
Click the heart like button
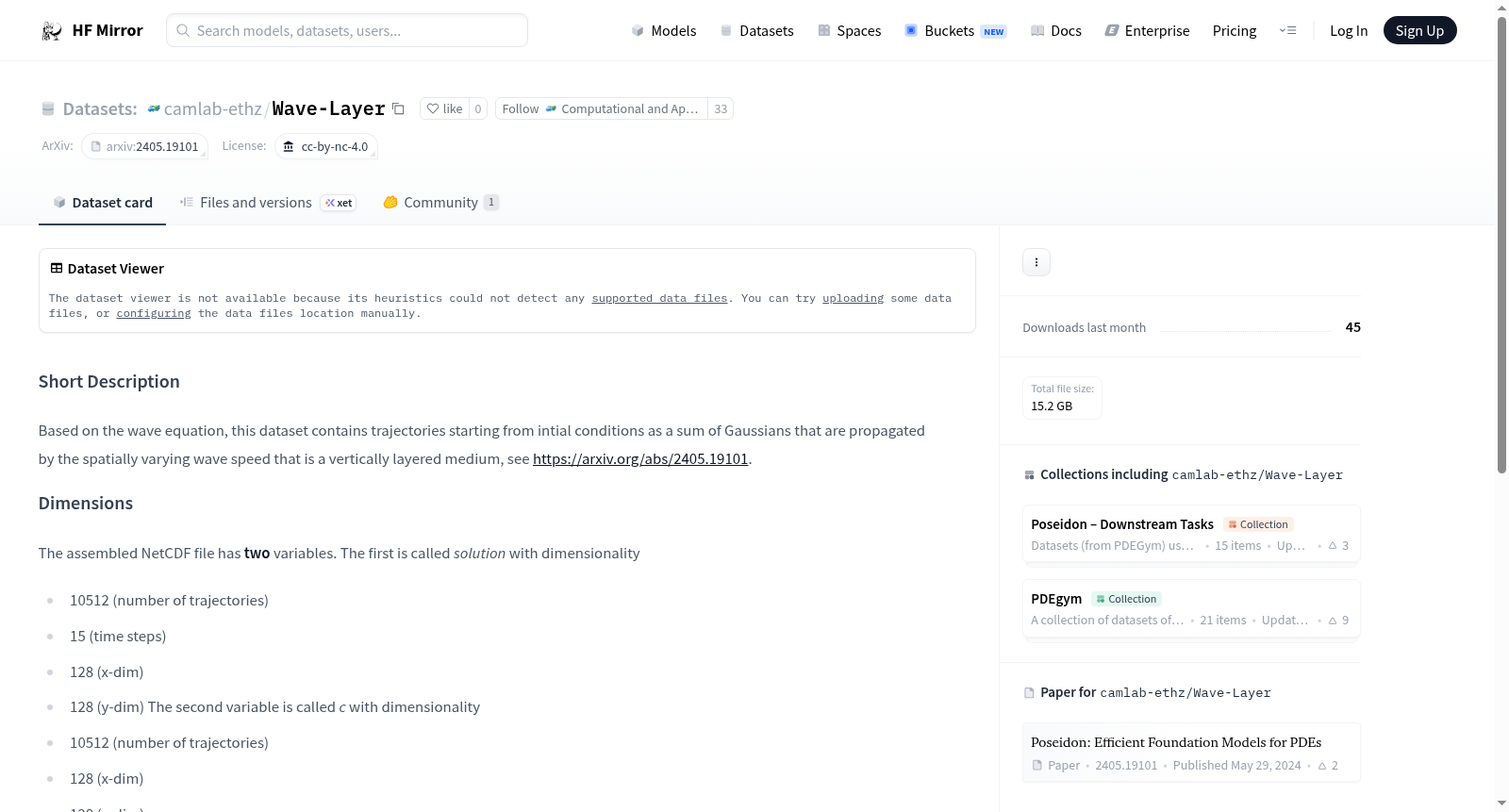pos(444,109)
